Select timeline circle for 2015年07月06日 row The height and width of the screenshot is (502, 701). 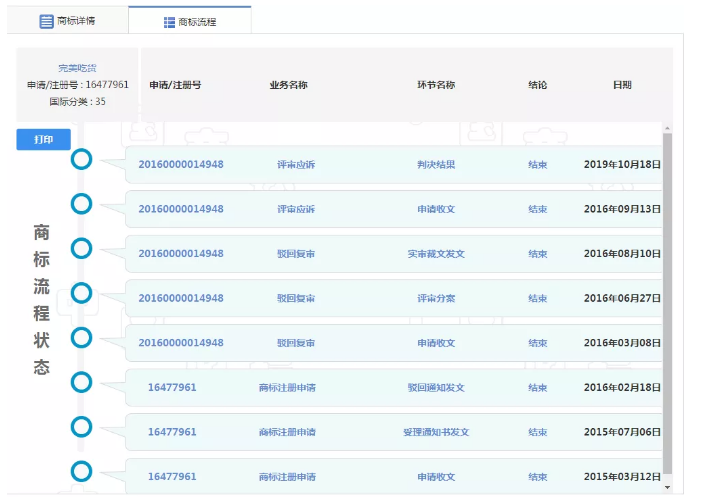(81, 427)
